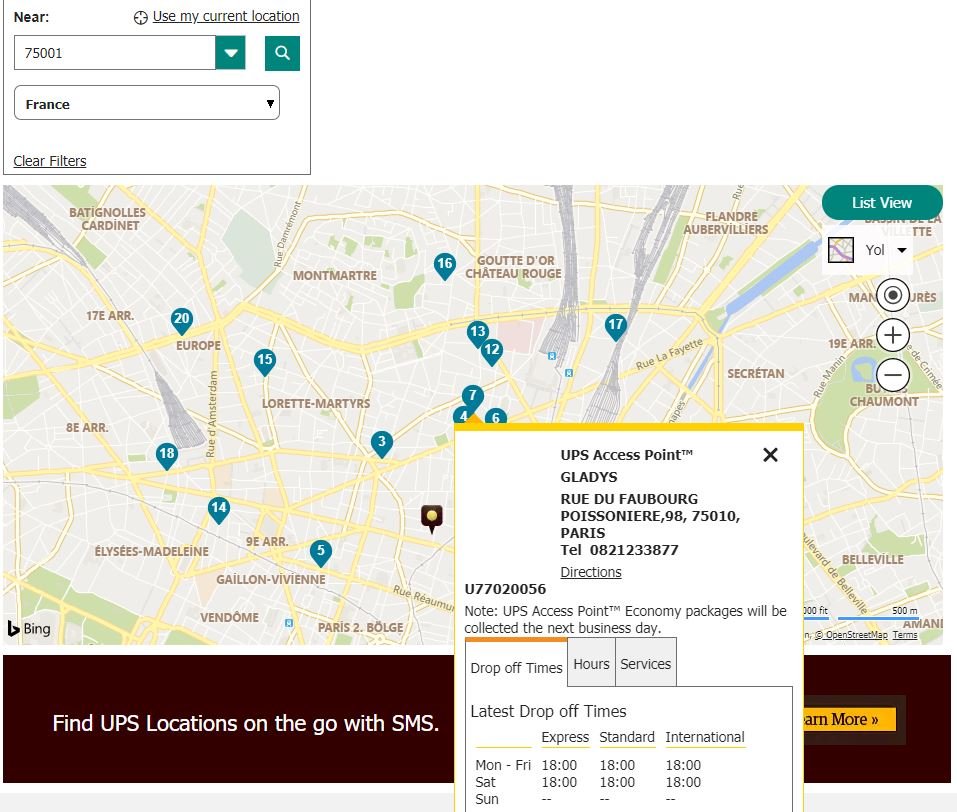Open the postal code suggestions dropdown arrow
The width and height of the screenshot is (957, 812).
click(x=231, y=53)
